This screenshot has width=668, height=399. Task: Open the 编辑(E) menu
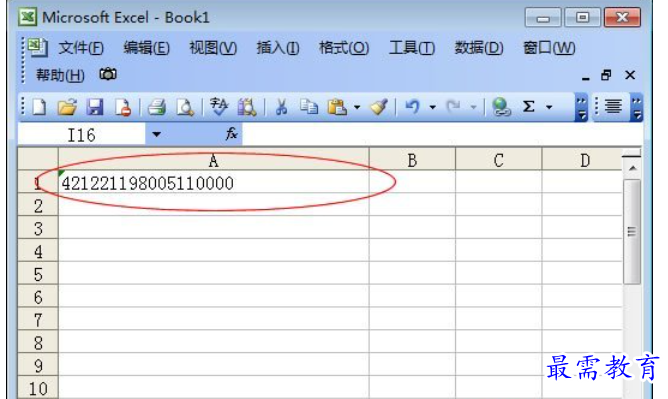coord(147,48)
